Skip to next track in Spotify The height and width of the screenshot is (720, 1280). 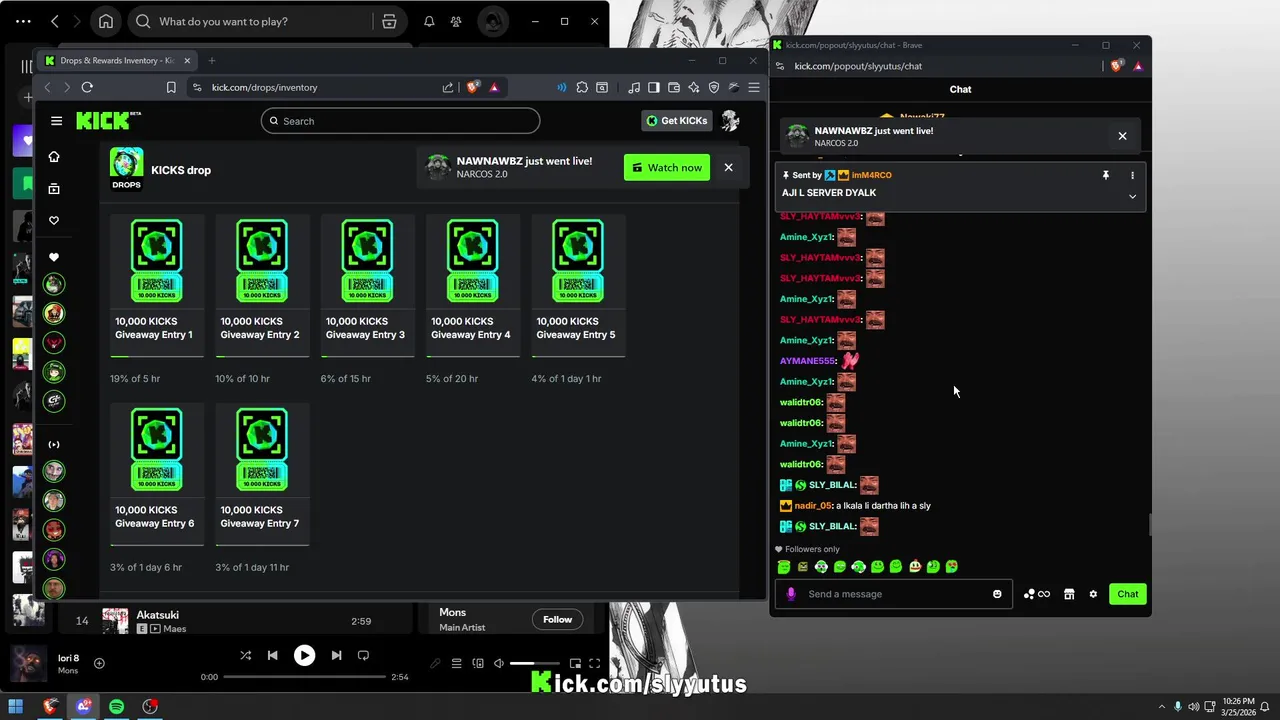click(x=336, y=656)
